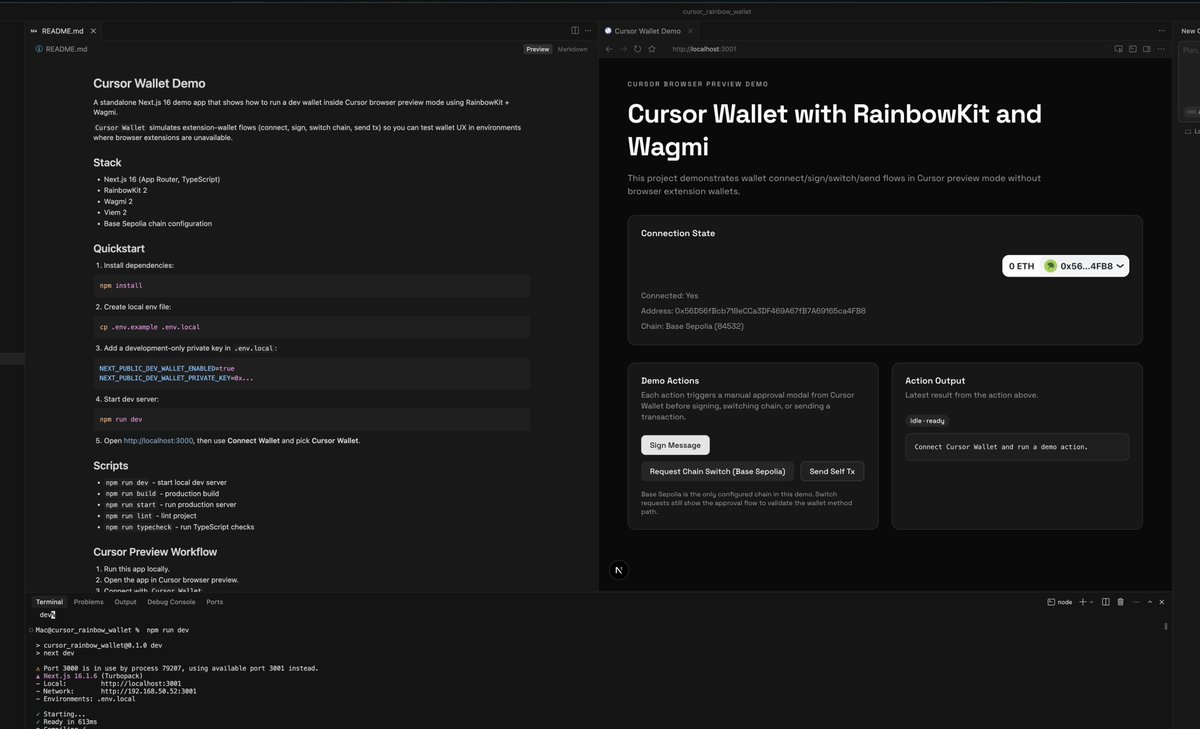Reload the browser preview page
1200x729 pixels.
(637, 49)
